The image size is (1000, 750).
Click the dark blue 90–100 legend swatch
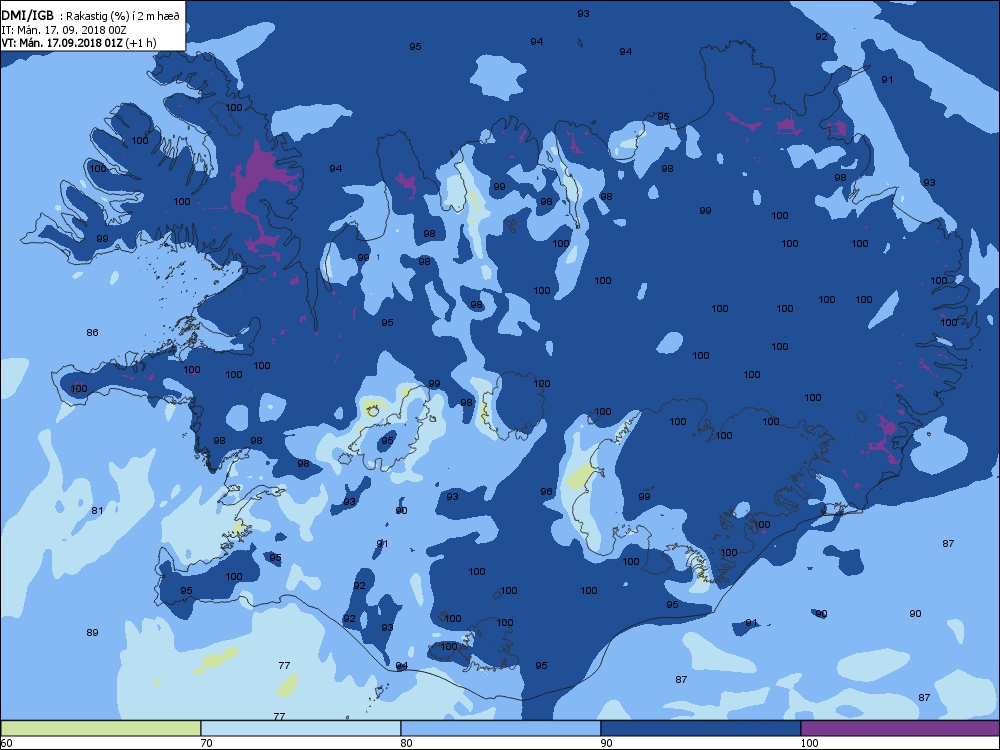pos(700,728)
